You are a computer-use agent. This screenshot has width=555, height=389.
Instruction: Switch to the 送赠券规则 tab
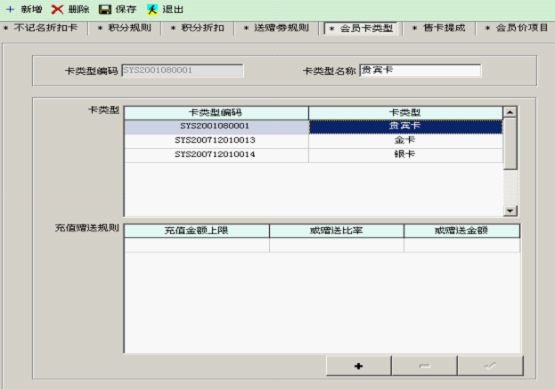(x=277, y=28)
